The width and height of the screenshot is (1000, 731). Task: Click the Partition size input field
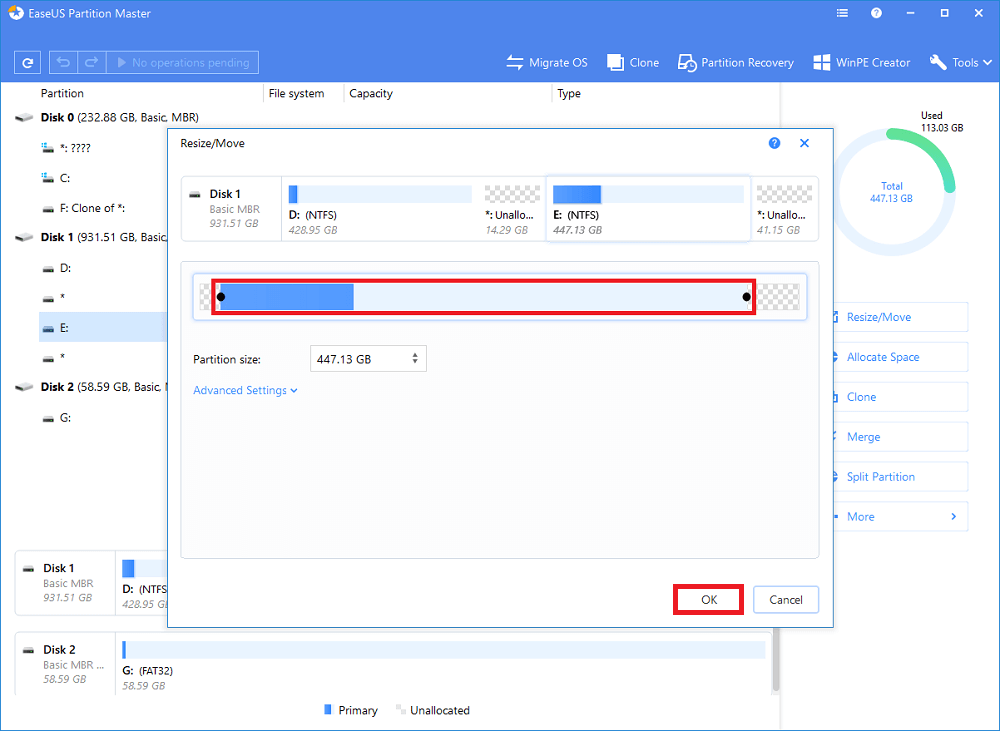point(368,359)
